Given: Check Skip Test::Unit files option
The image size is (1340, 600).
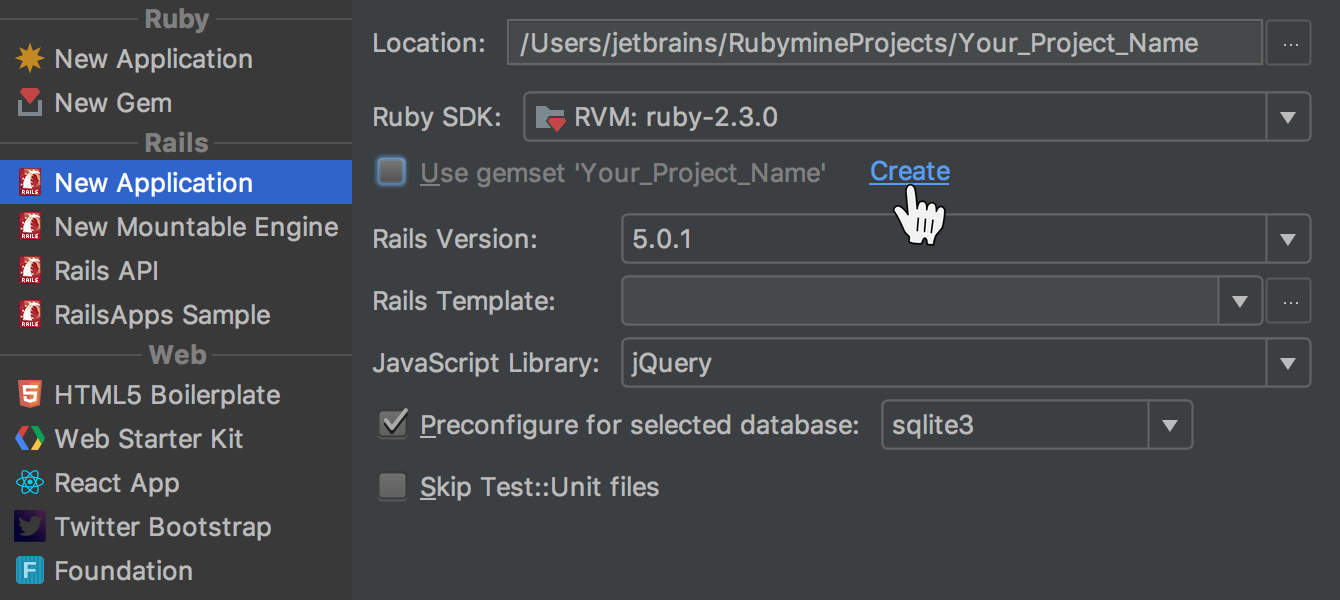Looking at the screenshot, I should (x=392, y=487).
